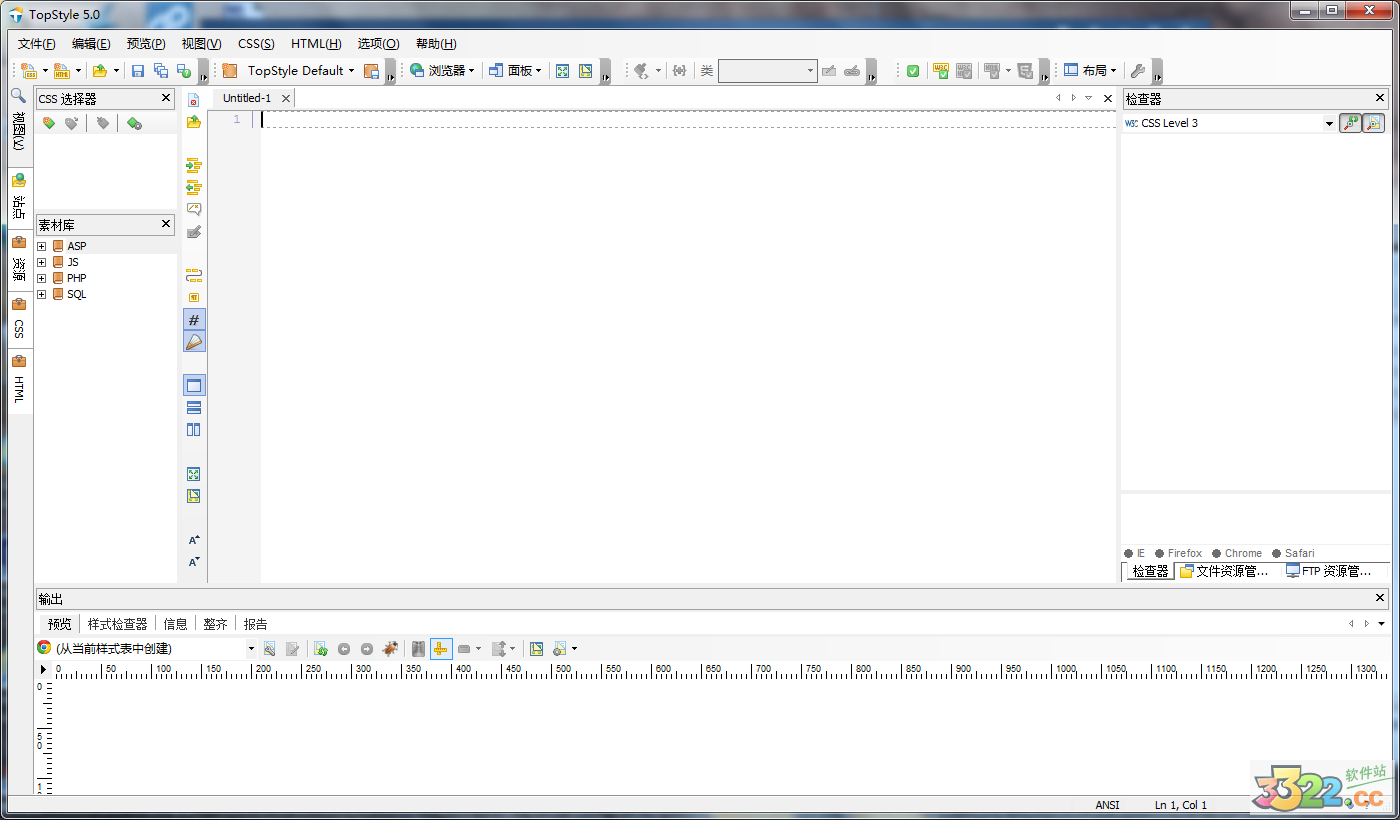Click the new HTML file icon

click(62, 71)
